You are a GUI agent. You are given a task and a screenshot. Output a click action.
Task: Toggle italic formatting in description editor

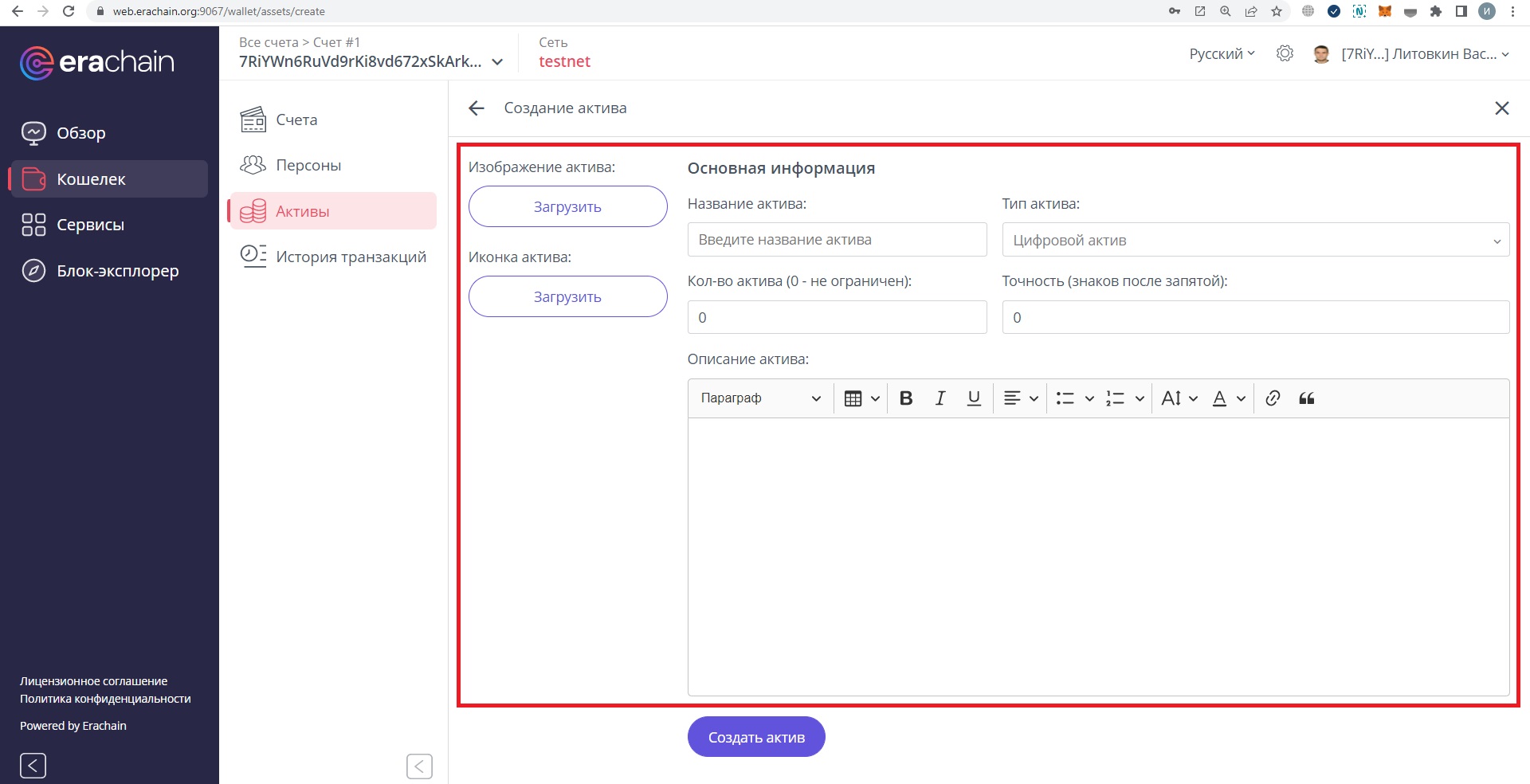(x=940, y=398)
